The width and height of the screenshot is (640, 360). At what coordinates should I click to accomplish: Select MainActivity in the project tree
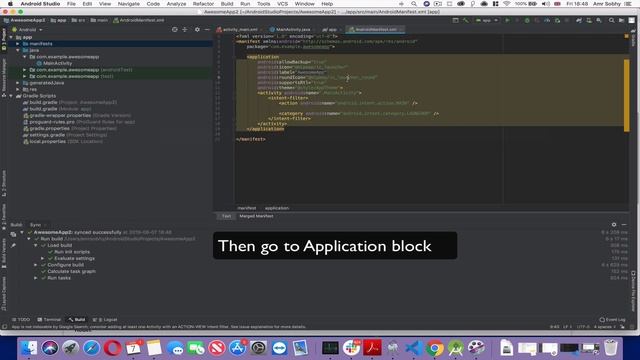(x=57, y=63)
